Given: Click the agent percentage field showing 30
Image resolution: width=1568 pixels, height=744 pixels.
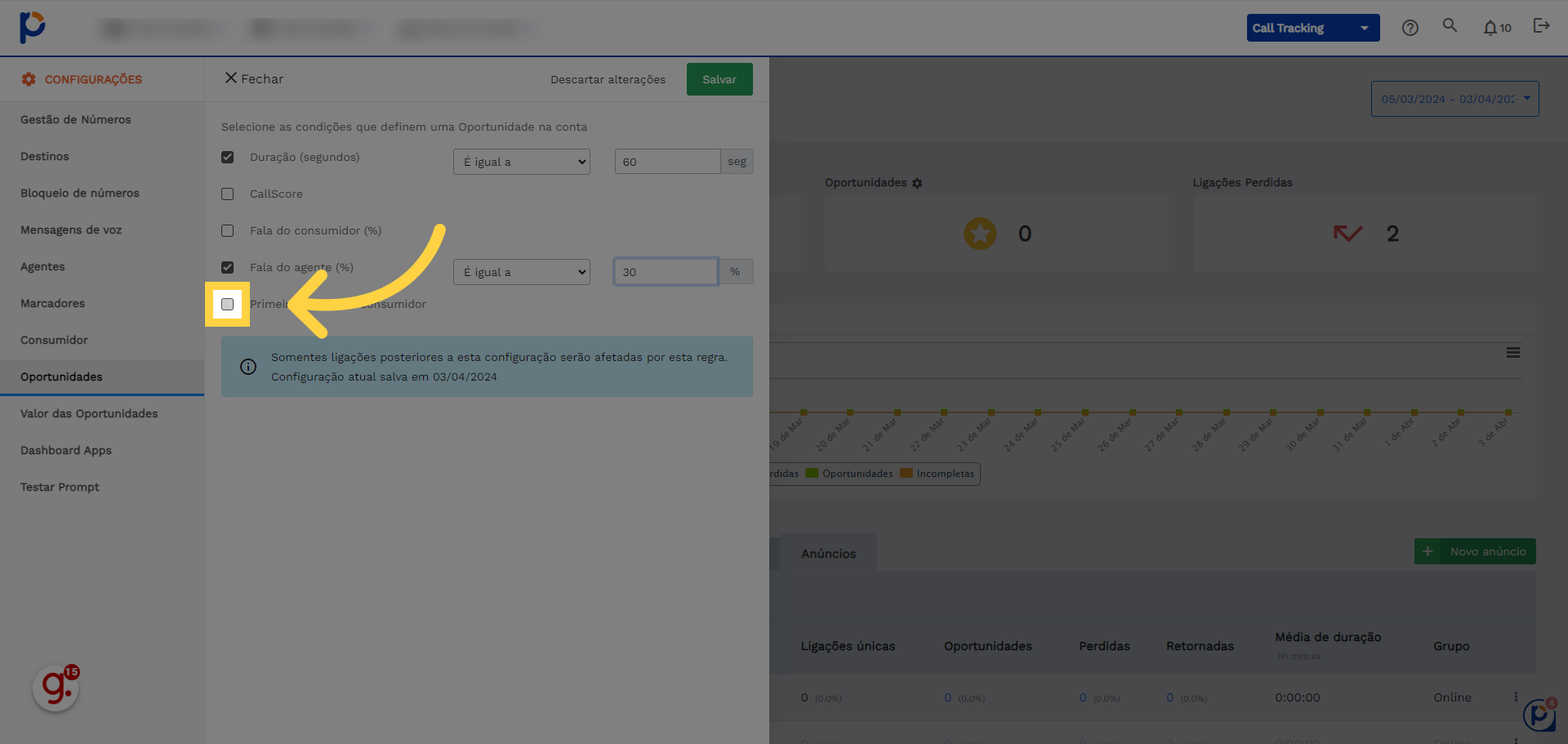Looking at the screenshot, I should click(666, 272).
